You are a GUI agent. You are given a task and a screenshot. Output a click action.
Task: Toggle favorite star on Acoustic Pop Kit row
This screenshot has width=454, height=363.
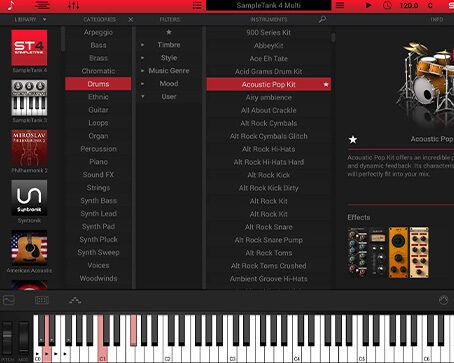pos(326,85)
